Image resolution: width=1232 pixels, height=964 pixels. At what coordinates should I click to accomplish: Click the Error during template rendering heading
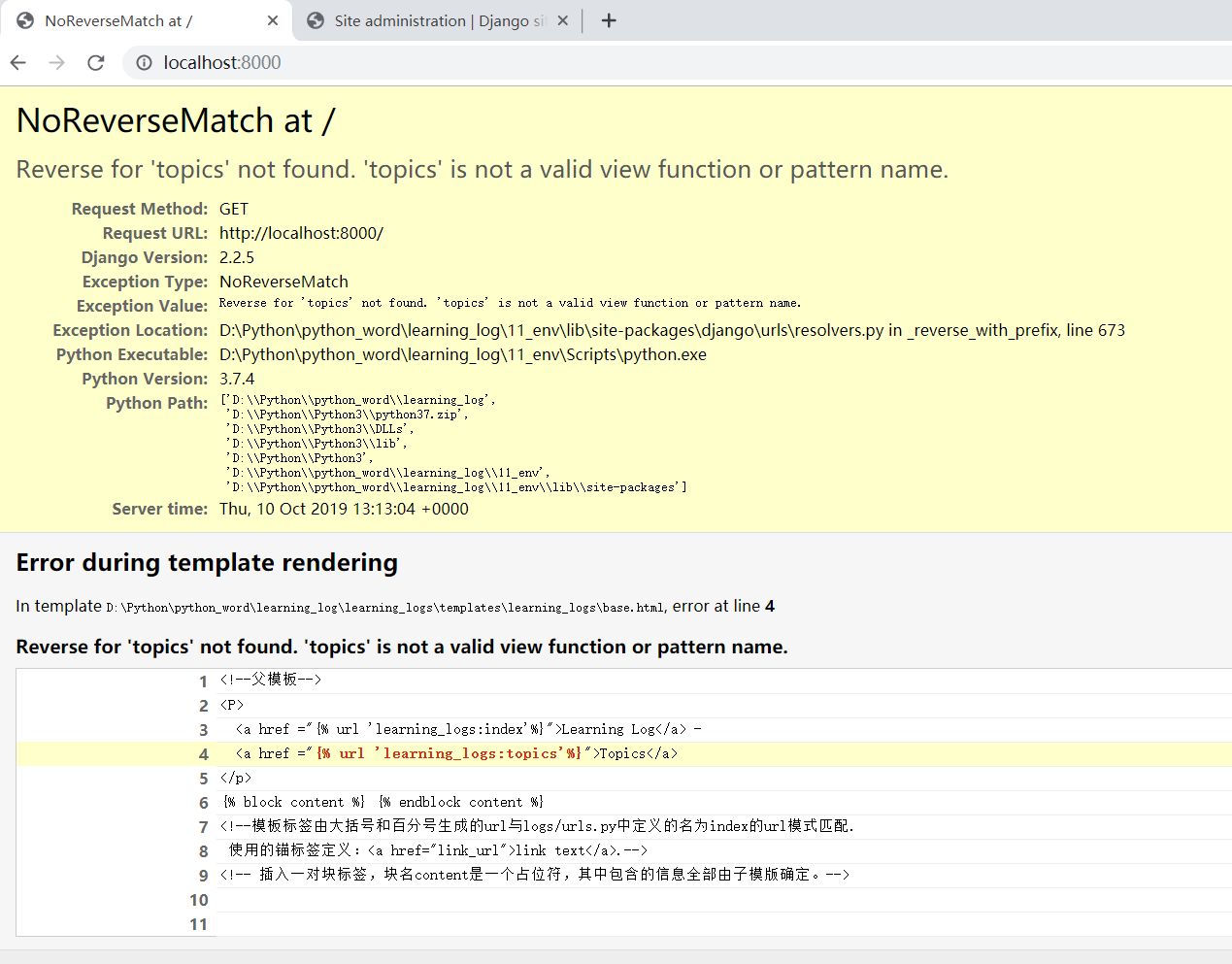point(207,563)
